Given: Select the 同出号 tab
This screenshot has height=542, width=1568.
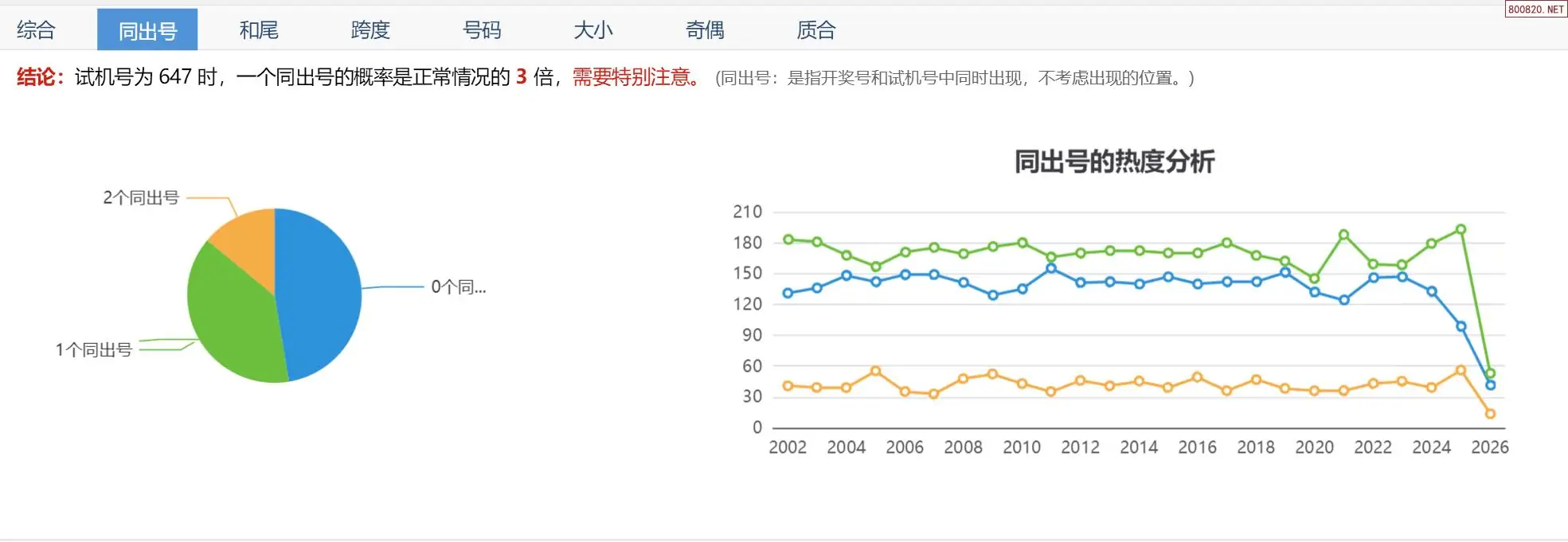Looking at the screenshot, I should (147, 30).
